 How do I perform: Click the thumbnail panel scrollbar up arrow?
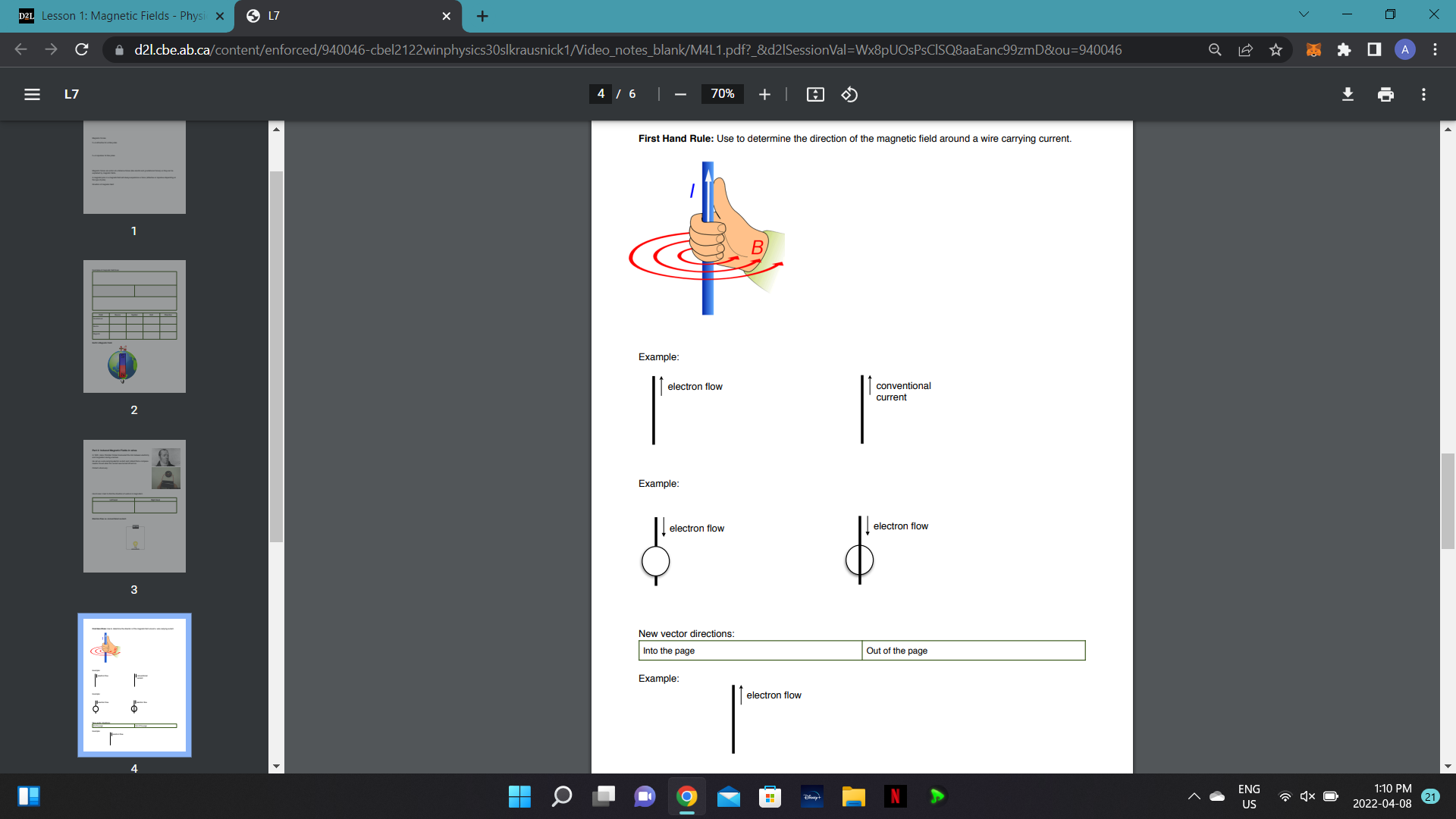[x=276, y=129]
